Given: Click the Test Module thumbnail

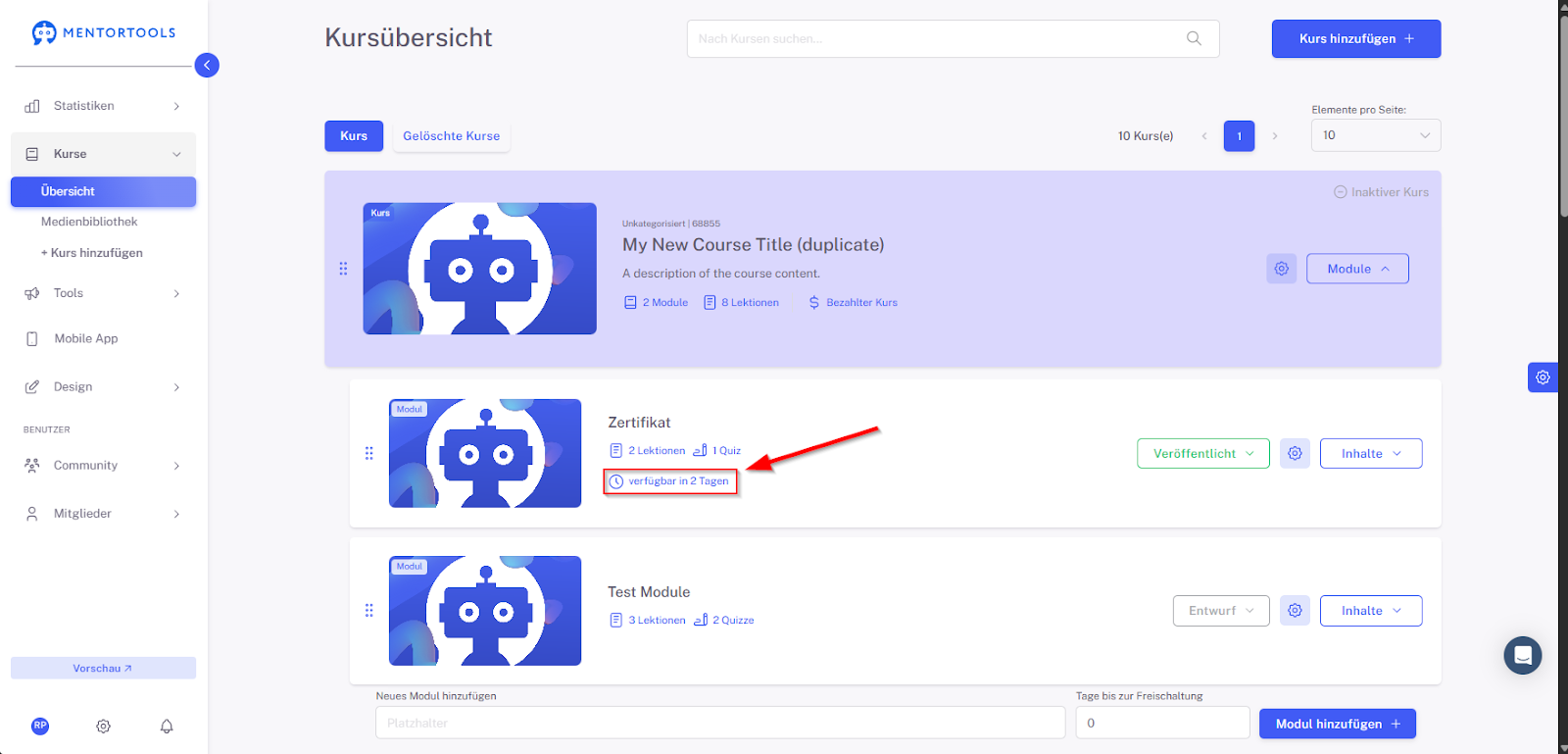Looking at the screenshot, I should tap(485, 611).
